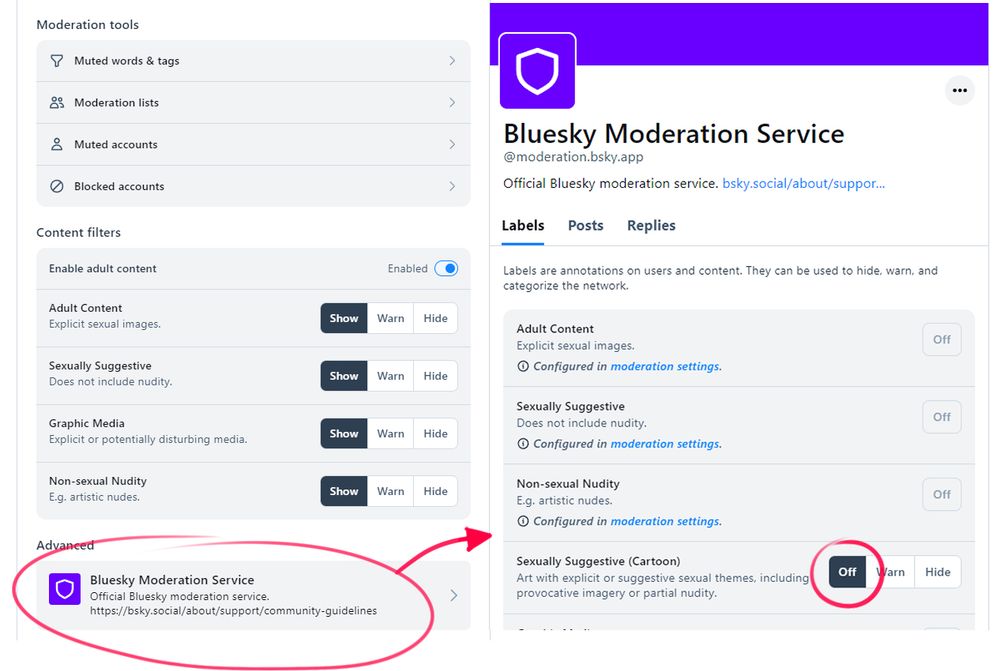Open the Moderation lists row

pos(253,103)
